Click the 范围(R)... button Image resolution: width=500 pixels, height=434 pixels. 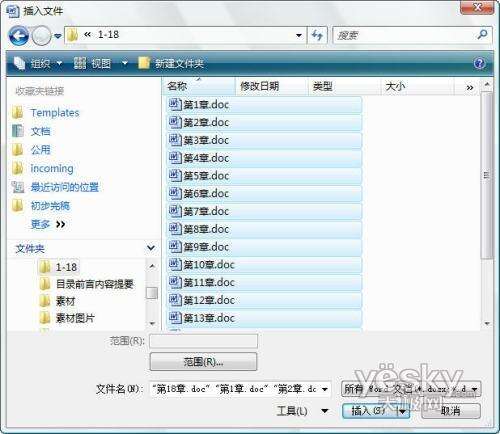[203, 362]
